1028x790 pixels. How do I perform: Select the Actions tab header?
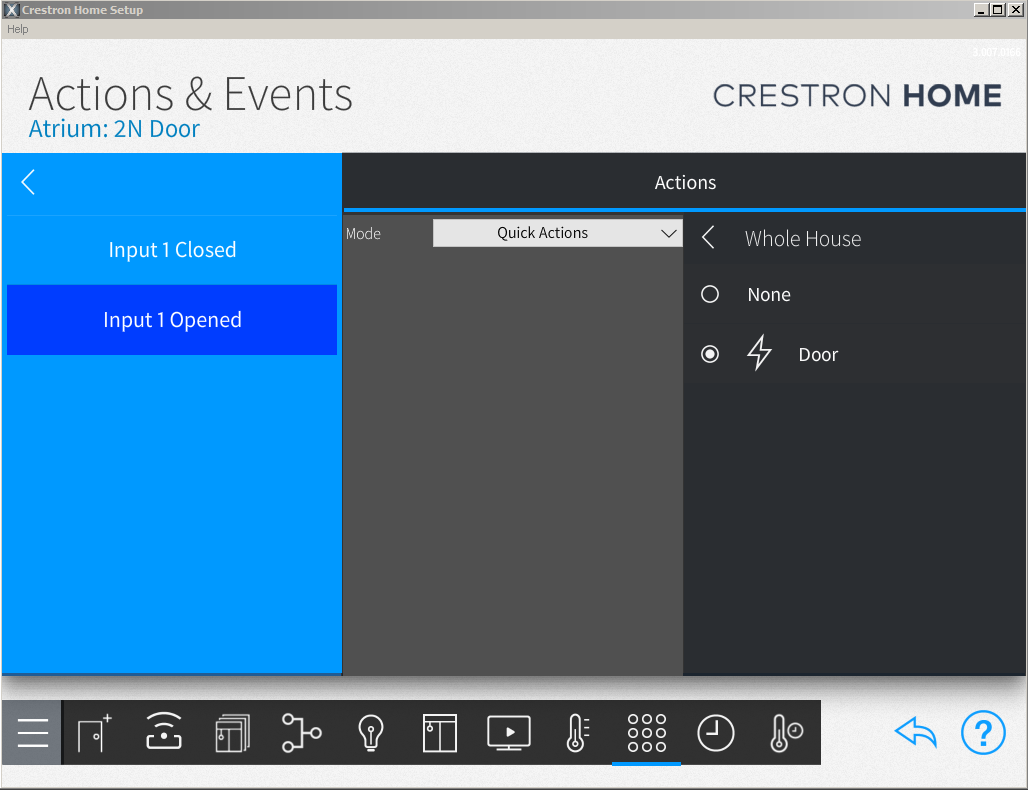[685, 182]
